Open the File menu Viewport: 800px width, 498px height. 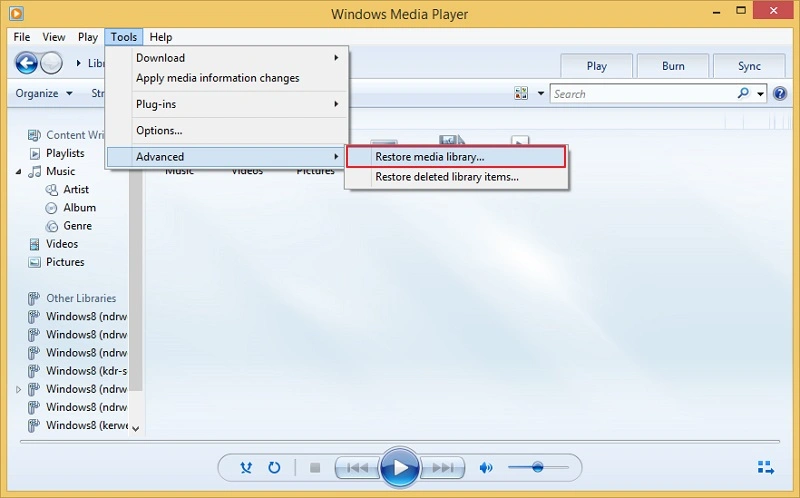21,37
